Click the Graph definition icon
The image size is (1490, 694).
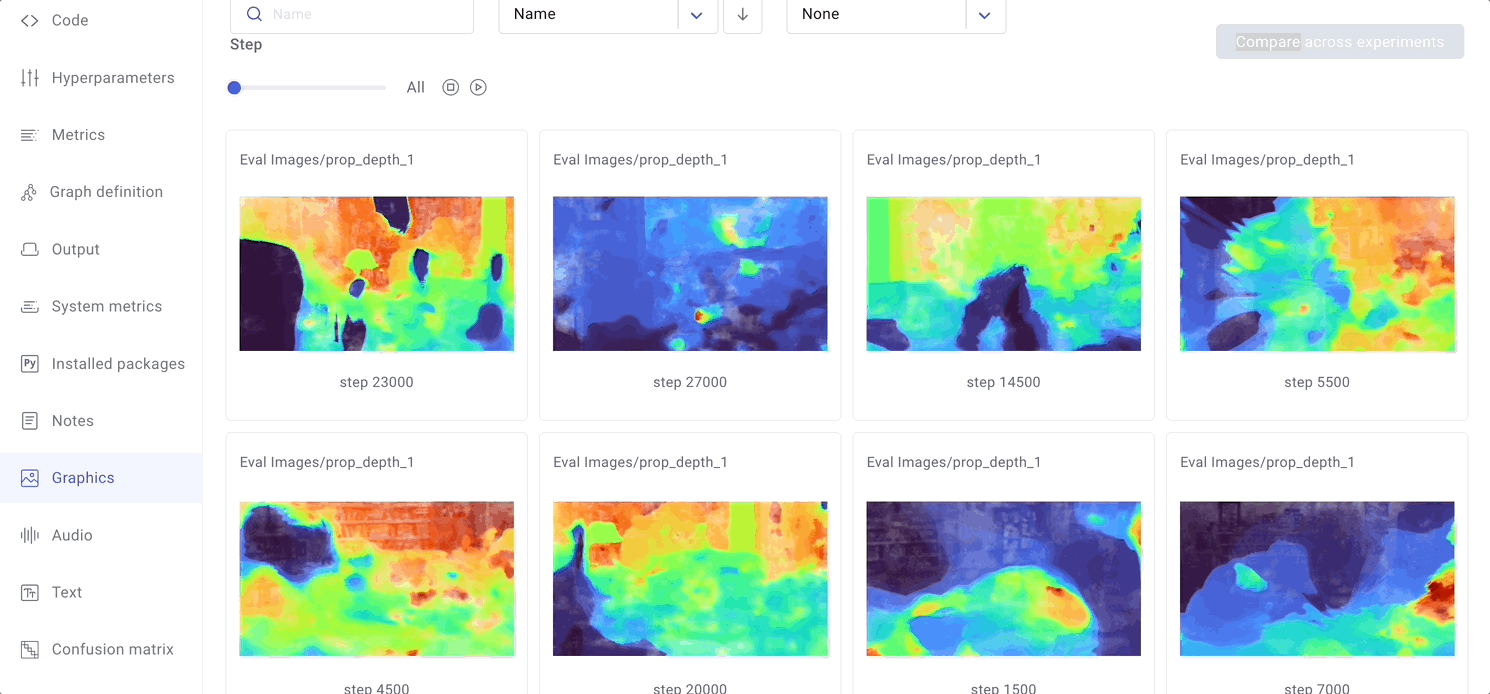coord(29,192)
